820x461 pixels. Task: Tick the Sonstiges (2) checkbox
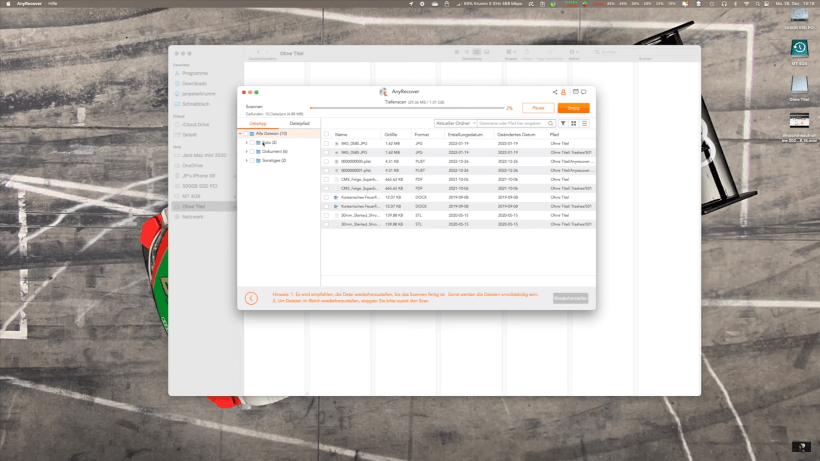coord(252,160)
